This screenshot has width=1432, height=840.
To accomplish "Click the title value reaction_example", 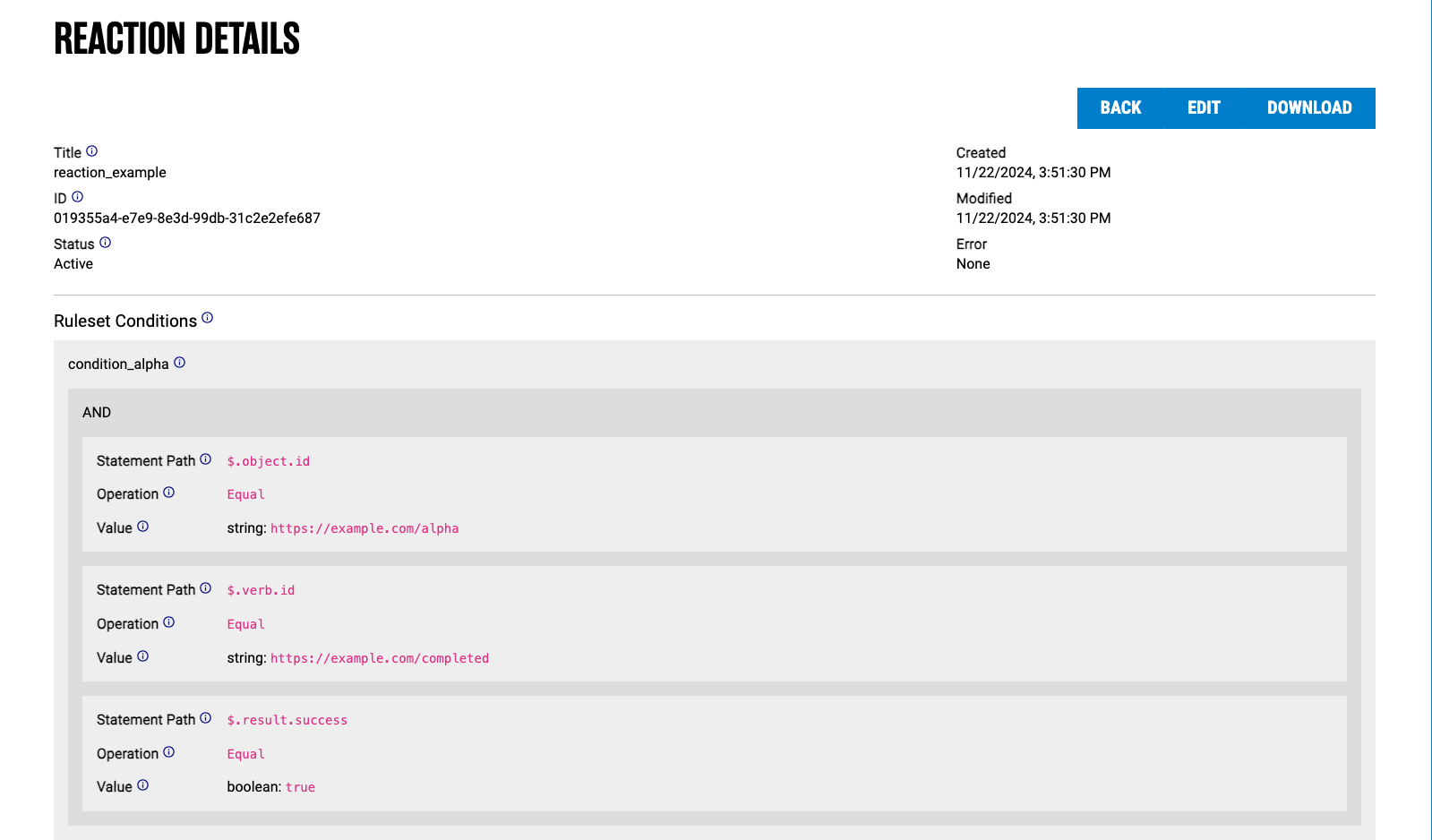I will (x=110, y=173).
